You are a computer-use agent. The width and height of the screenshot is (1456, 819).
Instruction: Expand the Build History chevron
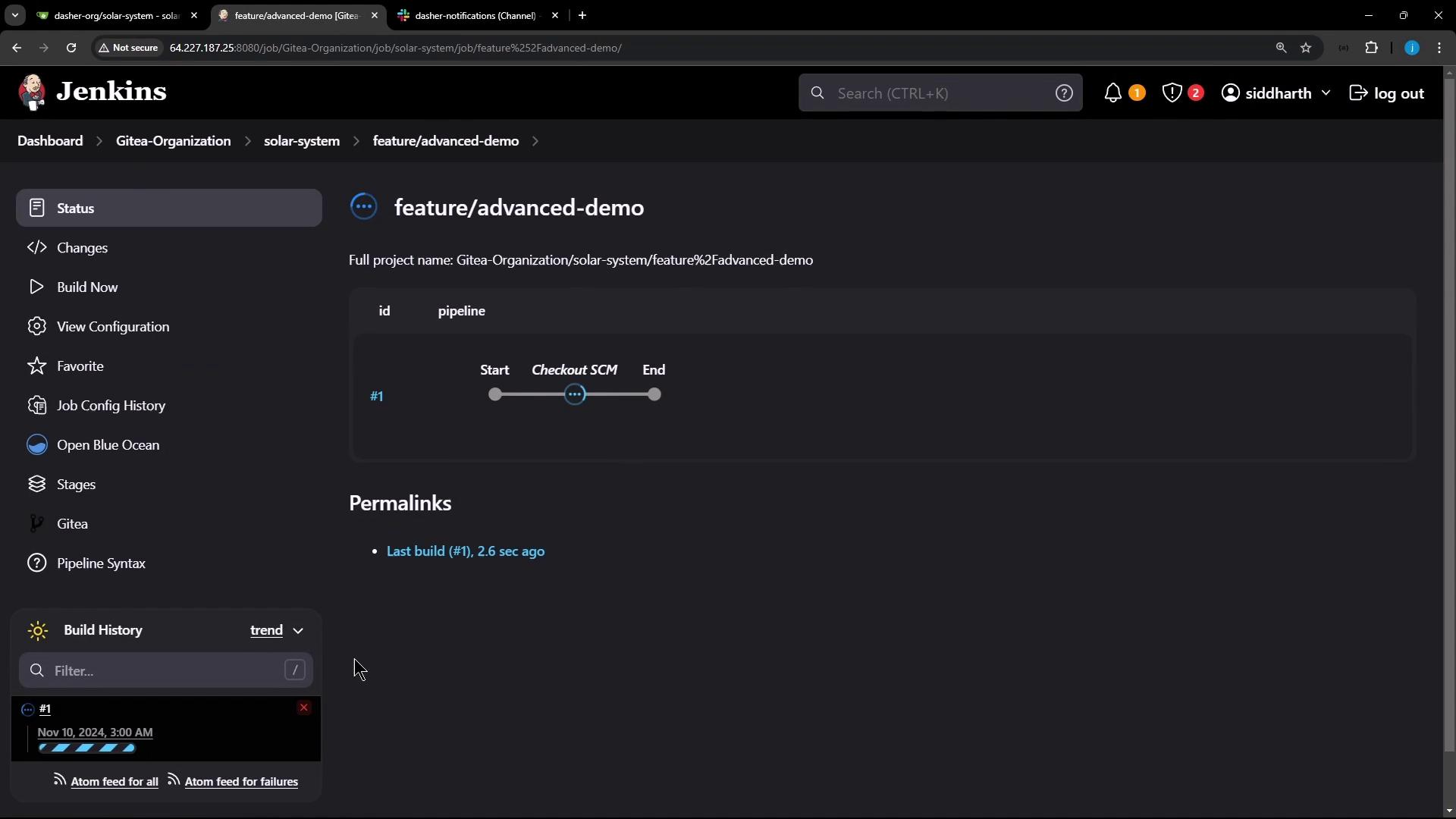(298, 631)
